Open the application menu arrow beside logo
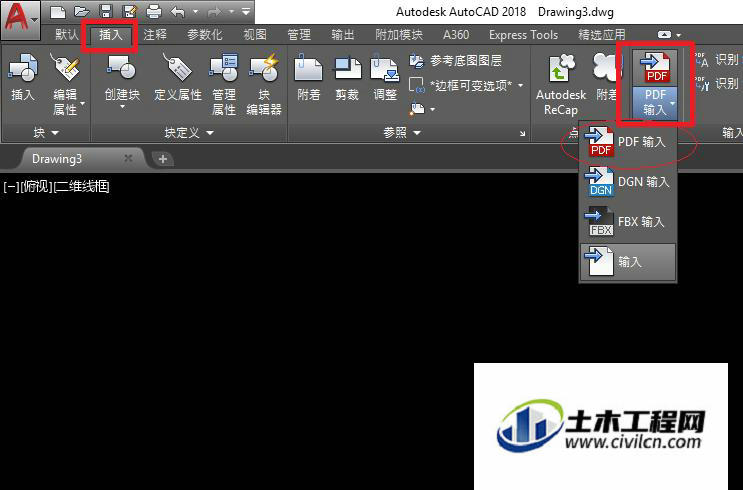The width and height of the screenshot is (743, 490). [x=34, y=20]
